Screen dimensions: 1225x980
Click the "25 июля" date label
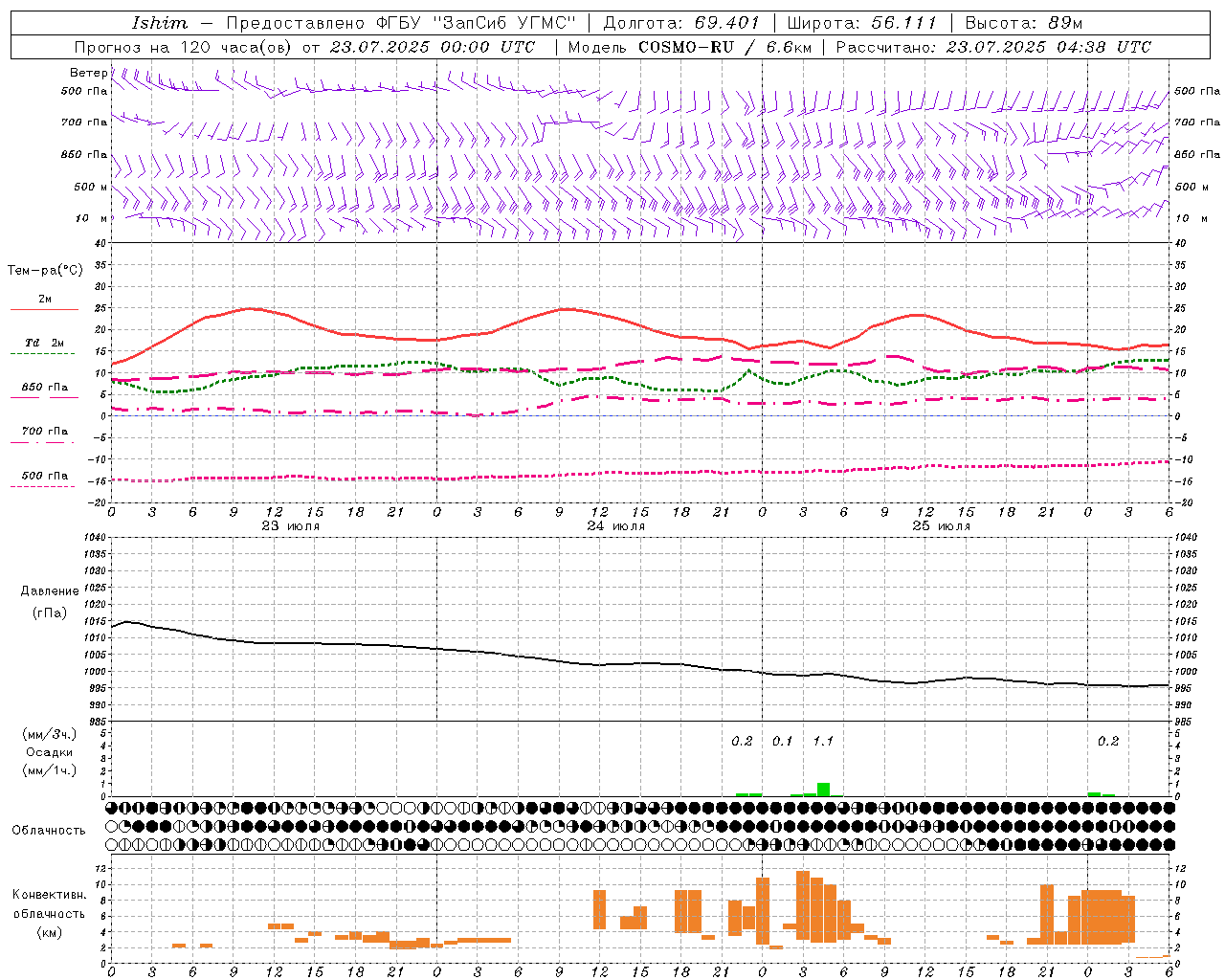click(x=942, y=525)
